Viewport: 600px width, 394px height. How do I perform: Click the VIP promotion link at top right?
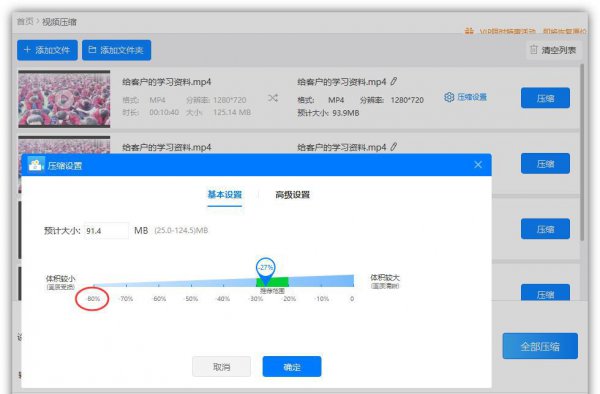point(525,31)
